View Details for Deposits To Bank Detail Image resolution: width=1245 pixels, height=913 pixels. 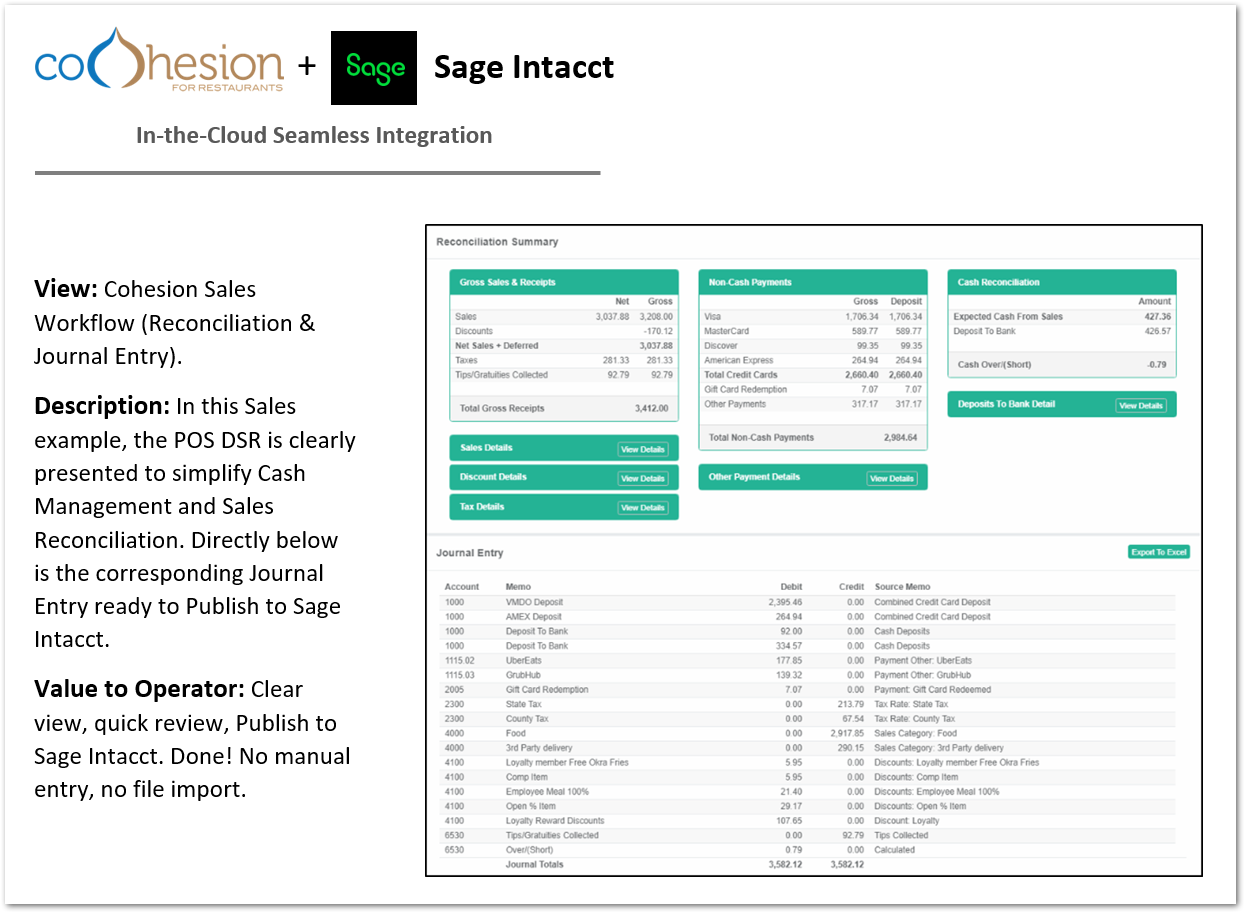coord(1140,405)
